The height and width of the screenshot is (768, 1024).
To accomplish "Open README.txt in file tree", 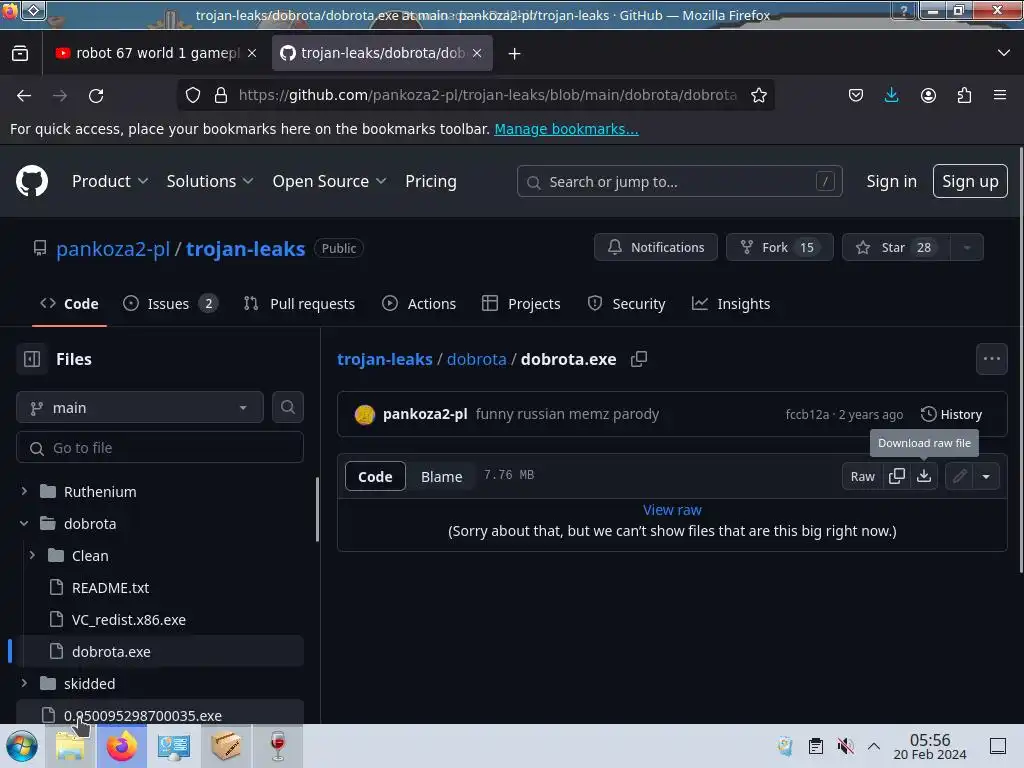I will (110, 587).
